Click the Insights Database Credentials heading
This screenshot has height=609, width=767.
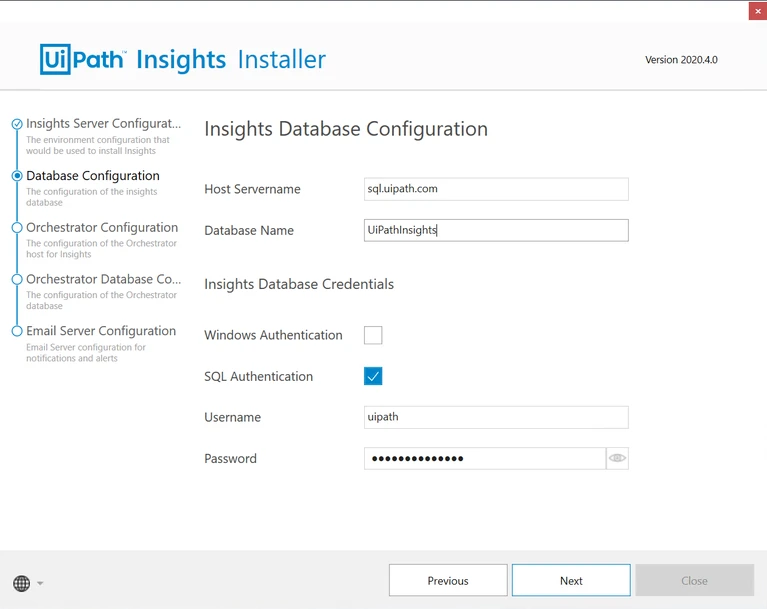pyautogui.click(x=299, y=284)
